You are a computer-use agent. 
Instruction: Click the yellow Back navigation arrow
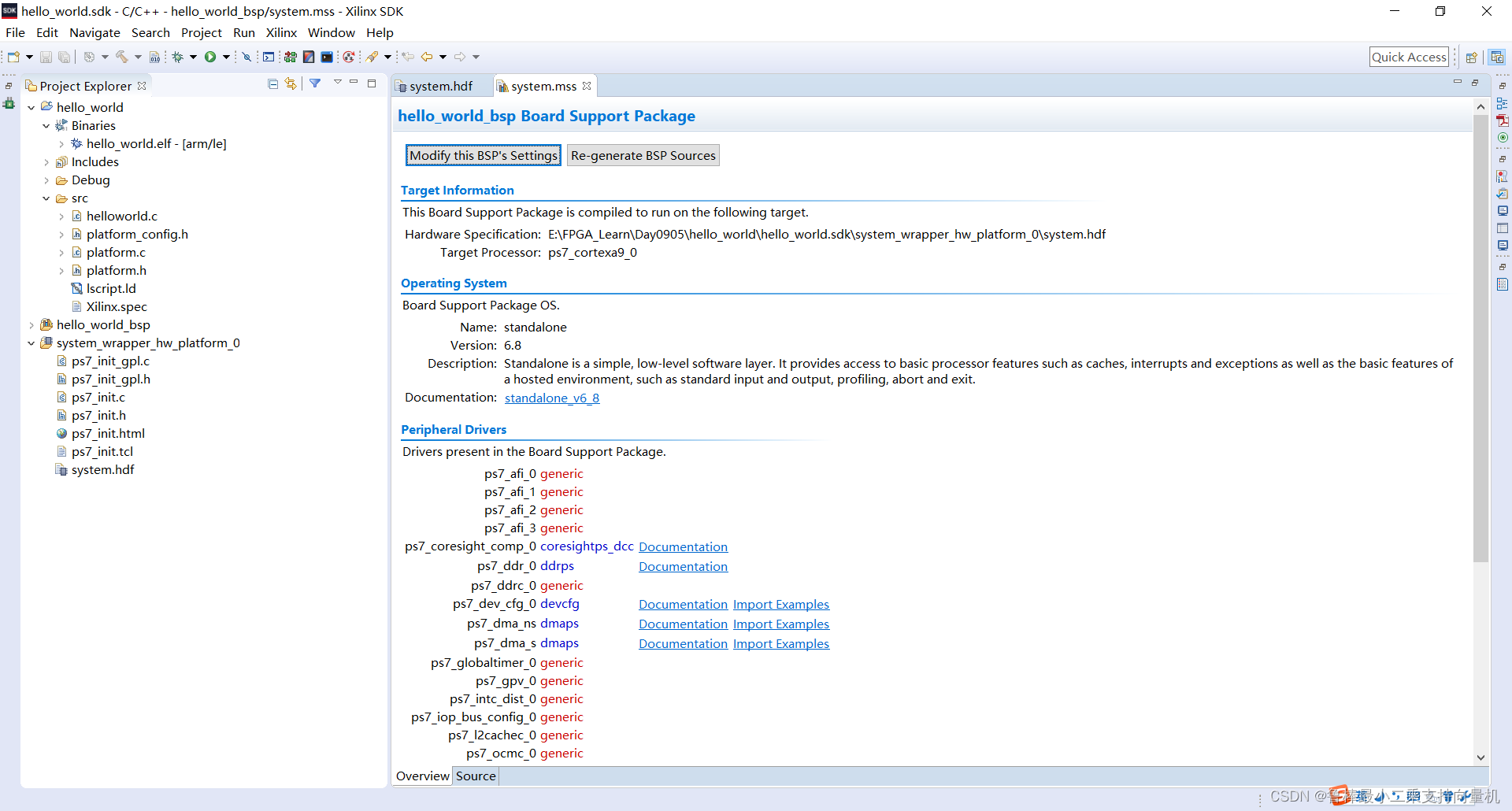(427, 57)
